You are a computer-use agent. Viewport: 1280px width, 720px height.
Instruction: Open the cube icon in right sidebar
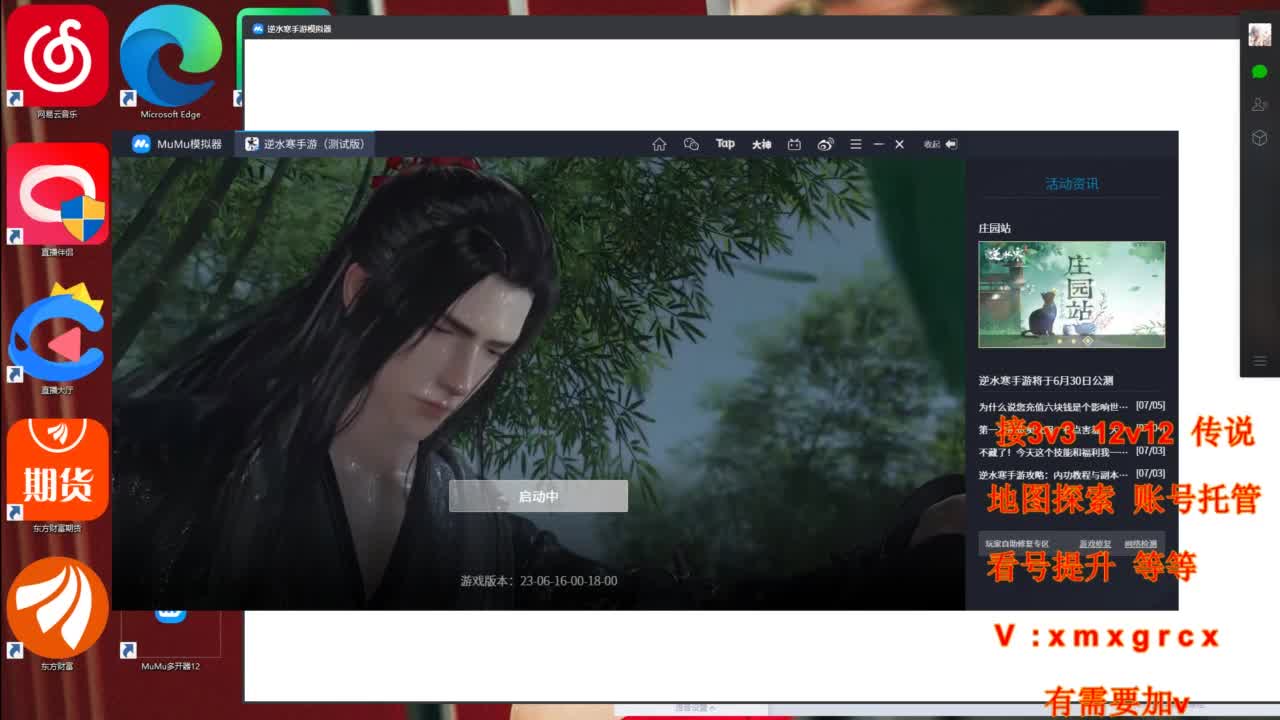tap(1259, 138)
